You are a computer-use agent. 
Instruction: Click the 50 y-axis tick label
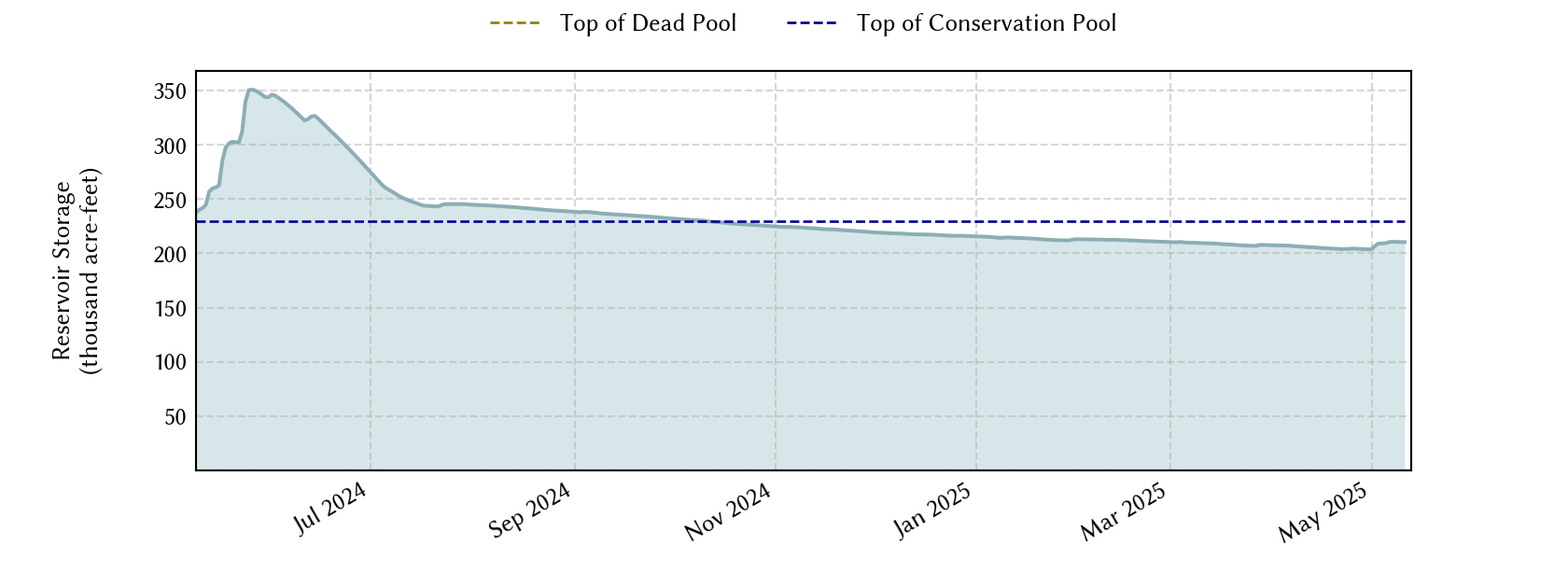[x=175, y=416]
